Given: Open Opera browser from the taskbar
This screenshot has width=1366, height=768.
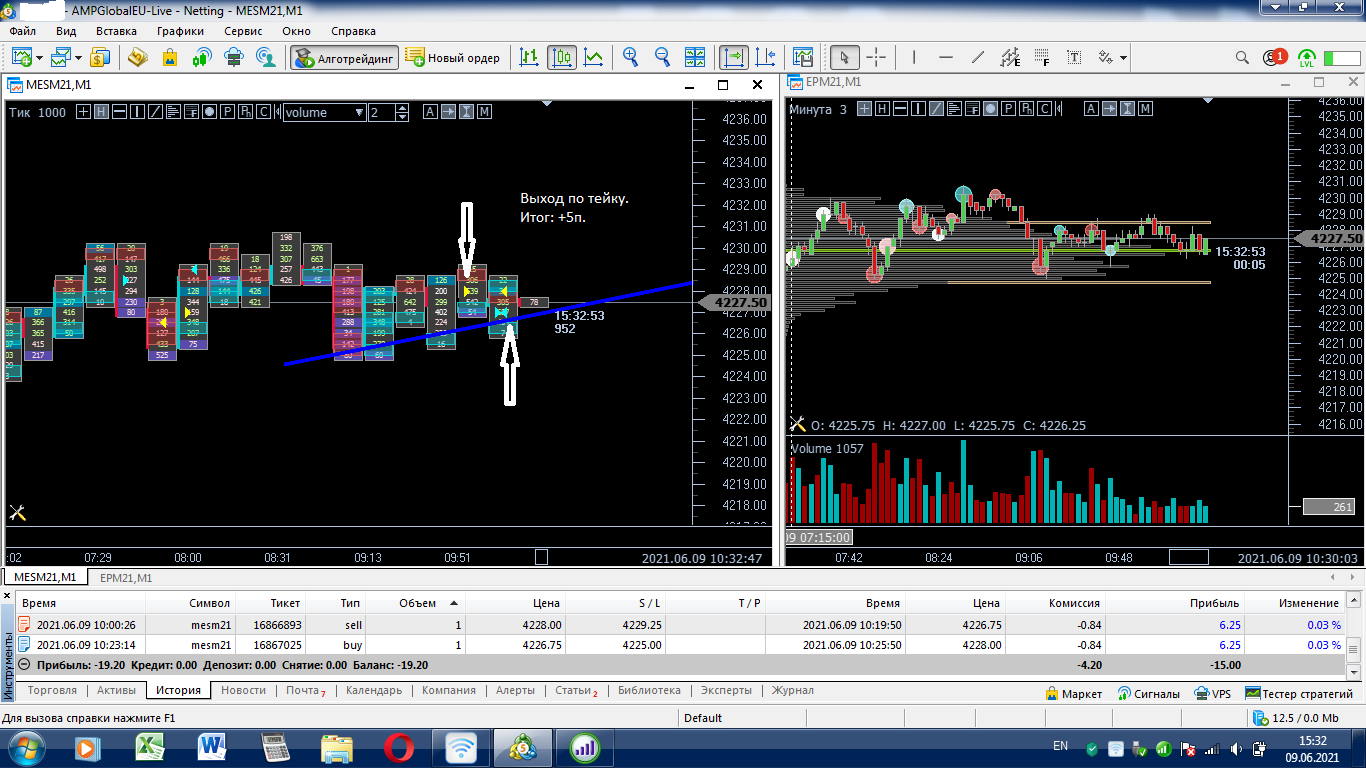Looking at the screenshot, I should click(x=399, y=747).
